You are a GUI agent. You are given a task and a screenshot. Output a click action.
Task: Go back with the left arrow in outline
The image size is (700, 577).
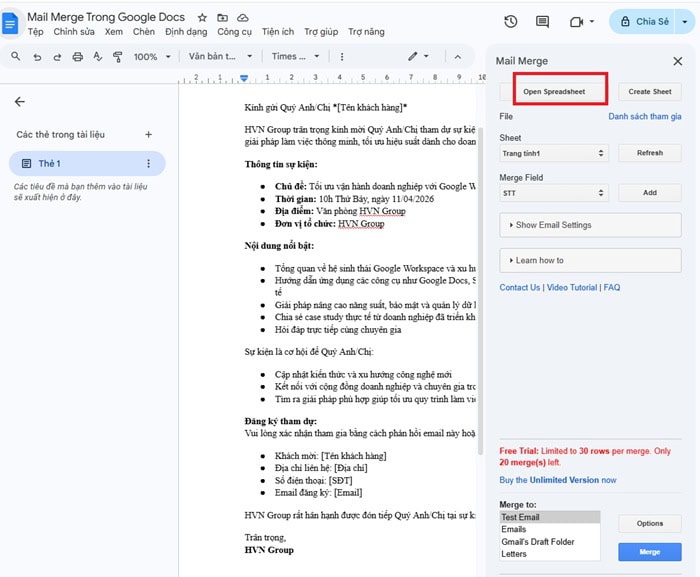(20, 102)
